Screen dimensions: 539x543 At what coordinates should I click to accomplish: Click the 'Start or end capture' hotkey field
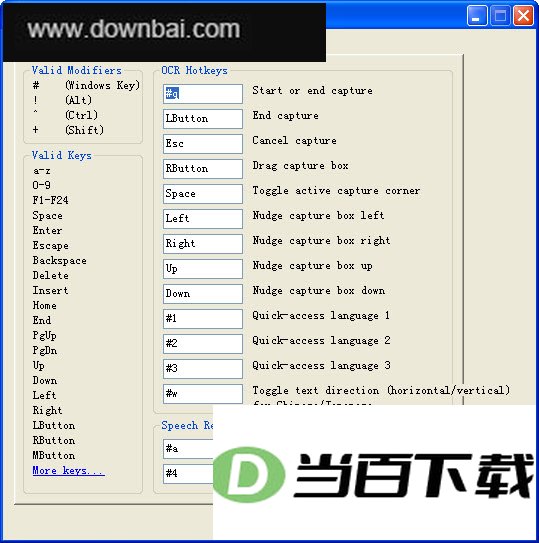pyautogui.click(x=203, y=94)
